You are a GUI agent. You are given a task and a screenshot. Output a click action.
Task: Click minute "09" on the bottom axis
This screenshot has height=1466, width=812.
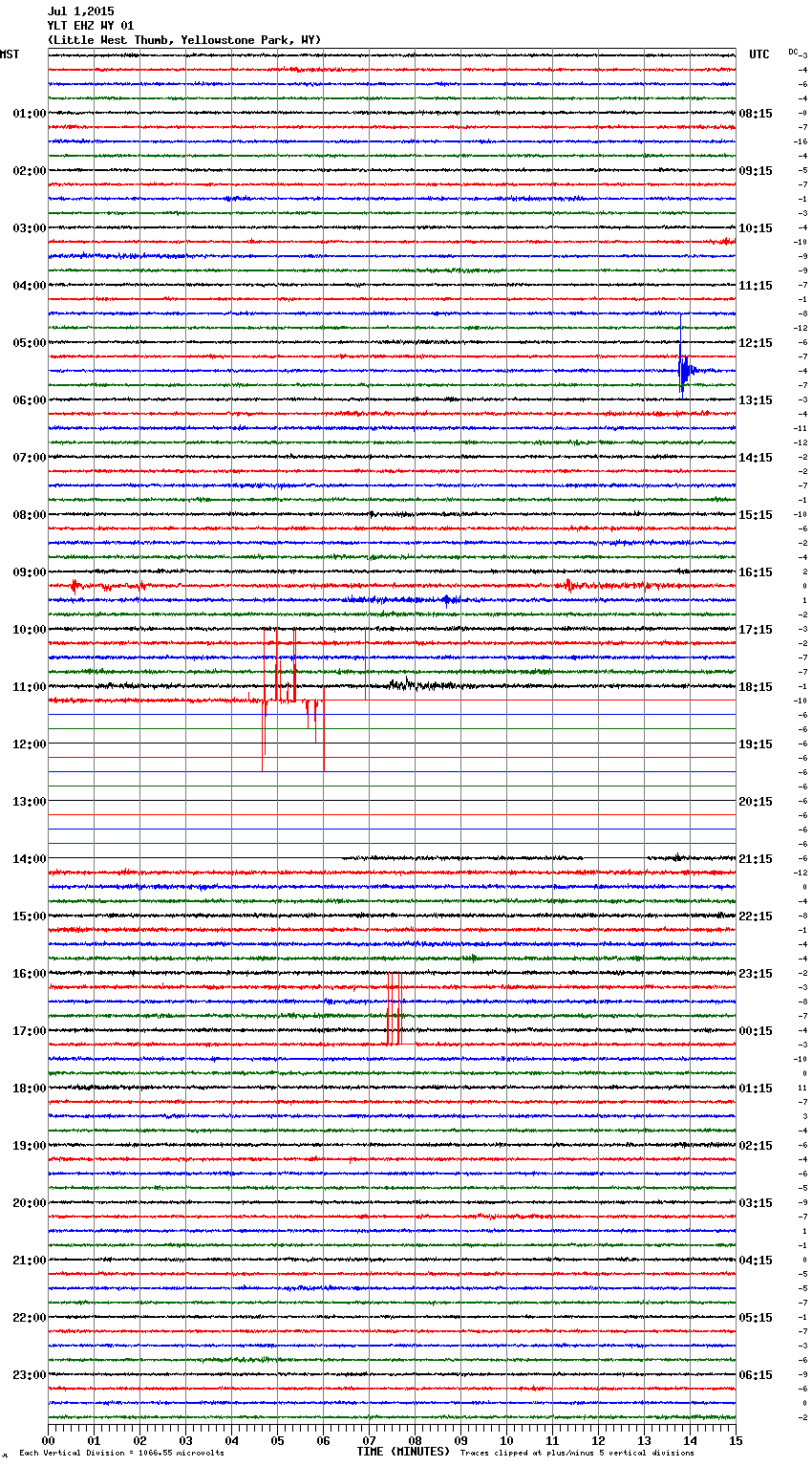(x=460, y=1440)
